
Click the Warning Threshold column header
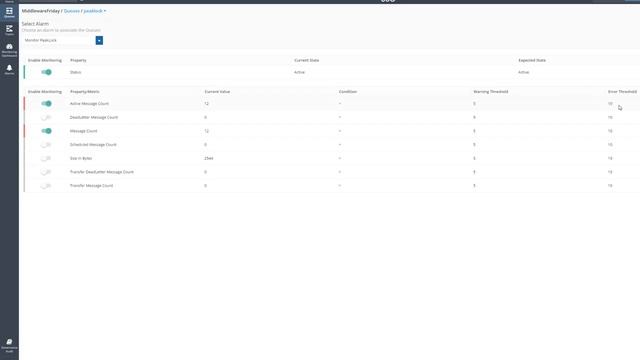(x=491, y=92)
